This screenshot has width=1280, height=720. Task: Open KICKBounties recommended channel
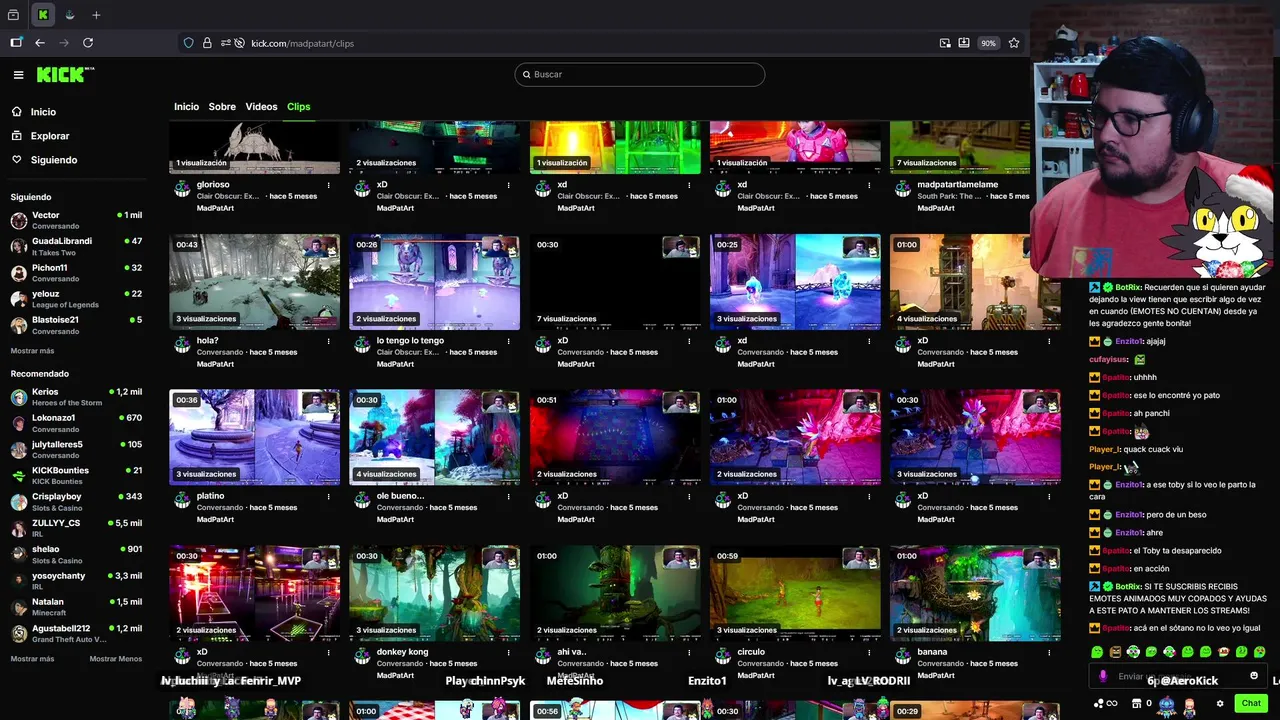coord(76,475)
